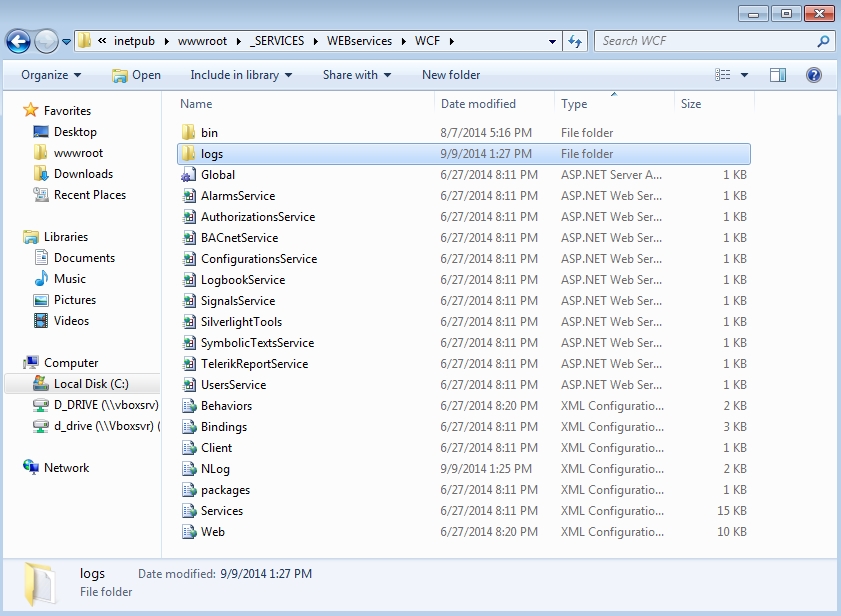The width and height of the screenshot is (841, 616).
Task: Toggle the preview pane icon
Action: pos(778,75)
